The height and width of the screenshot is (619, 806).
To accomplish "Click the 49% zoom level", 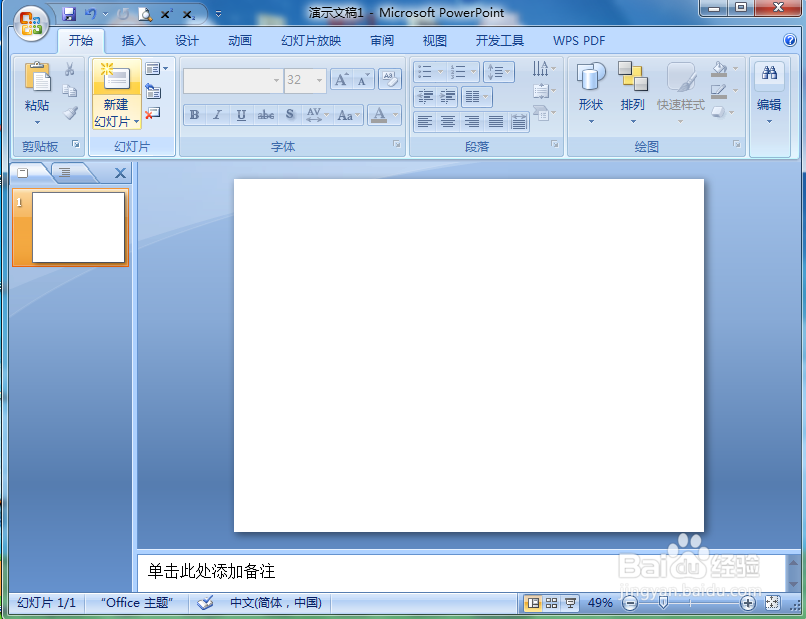I will [x=600, y=603].
